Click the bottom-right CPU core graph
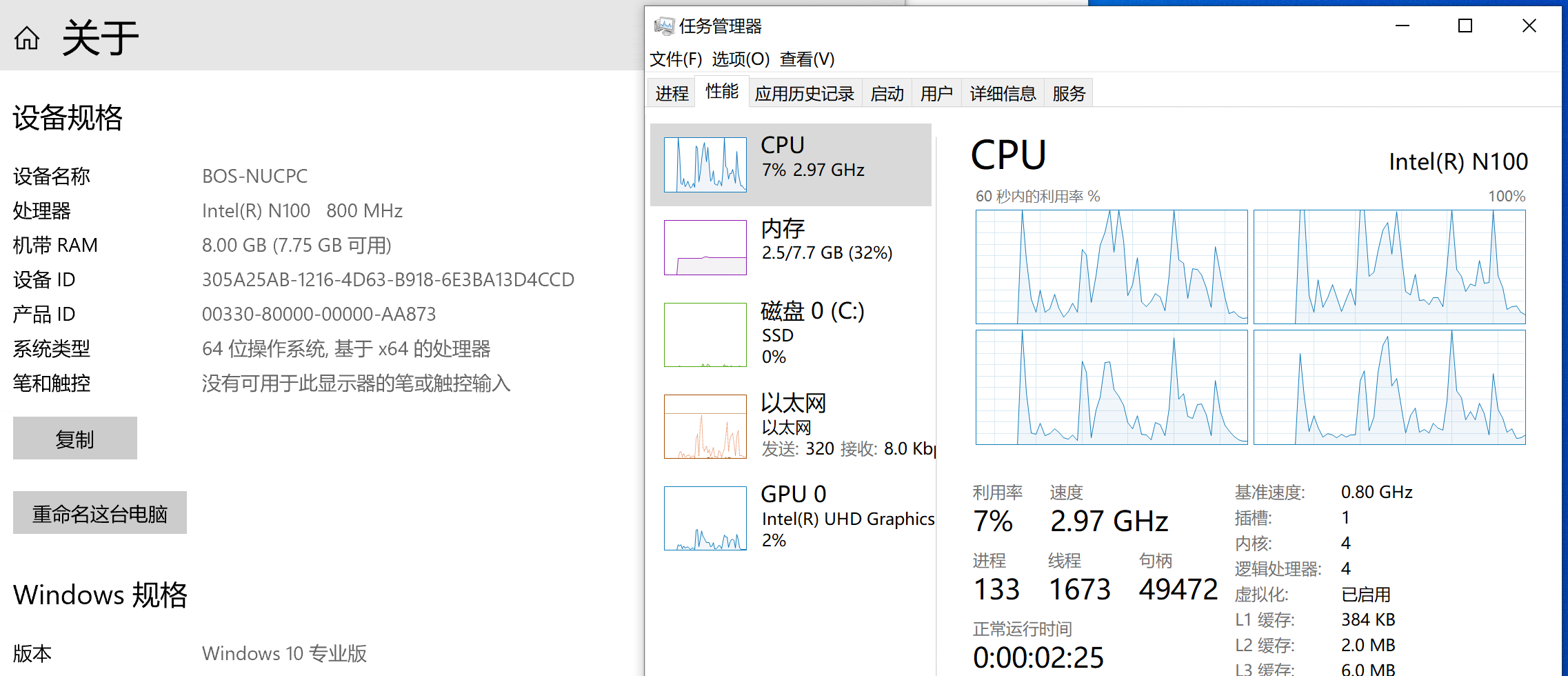This screenshot has width=1568, height=676. point(1389,387)
